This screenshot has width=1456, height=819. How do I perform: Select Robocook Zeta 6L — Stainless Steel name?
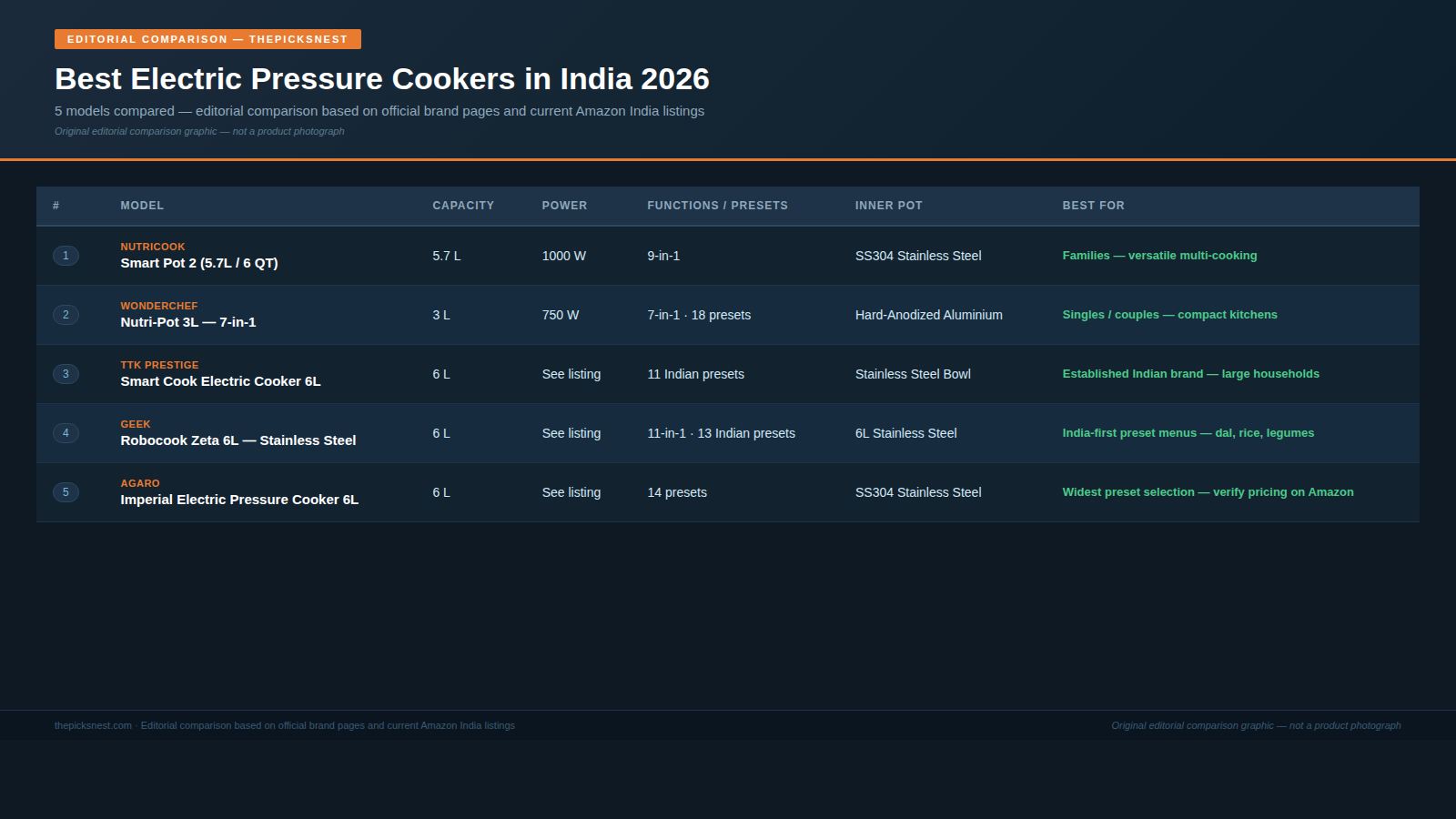[238, 440]
